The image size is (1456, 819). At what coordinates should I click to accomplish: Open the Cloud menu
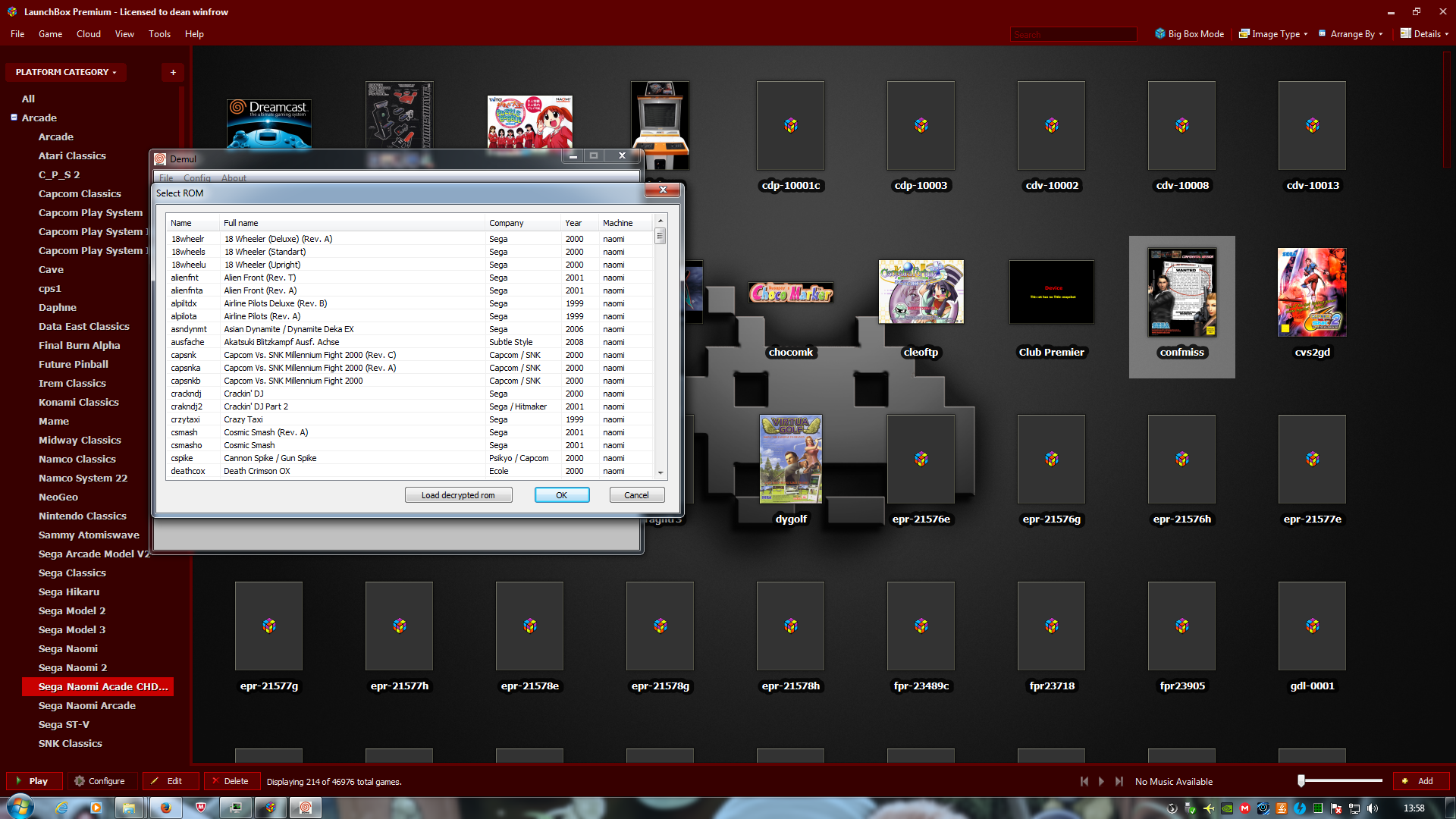[89, 34]
